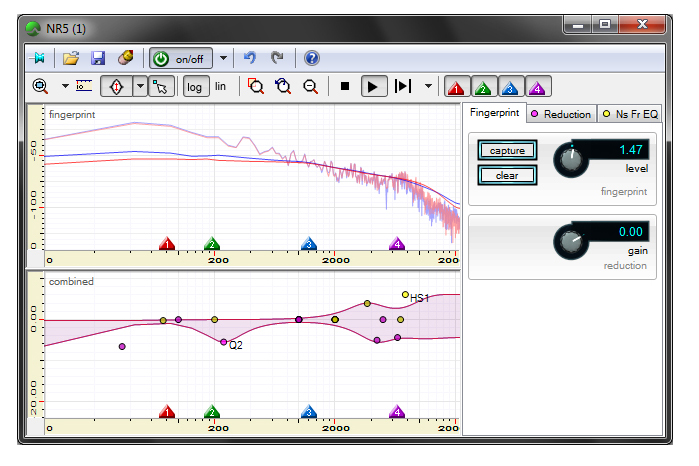The image size is (699, 466).
Task: Expand the playback options dropdown
Action: 428,86
